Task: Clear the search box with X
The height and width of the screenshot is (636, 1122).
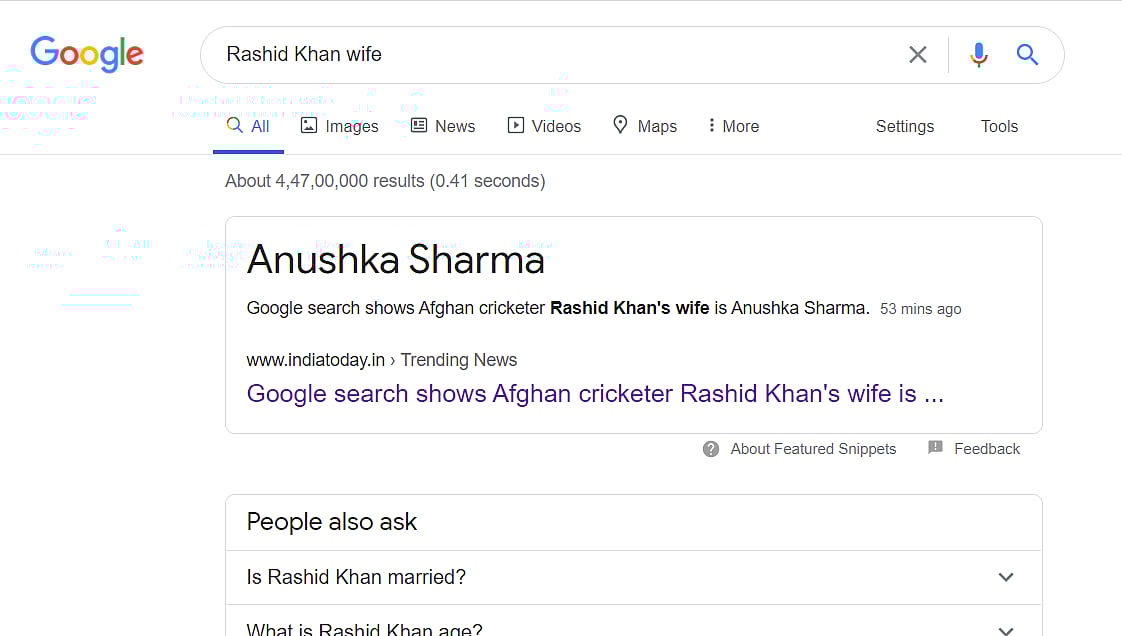Action: click(x=917, y=55)
